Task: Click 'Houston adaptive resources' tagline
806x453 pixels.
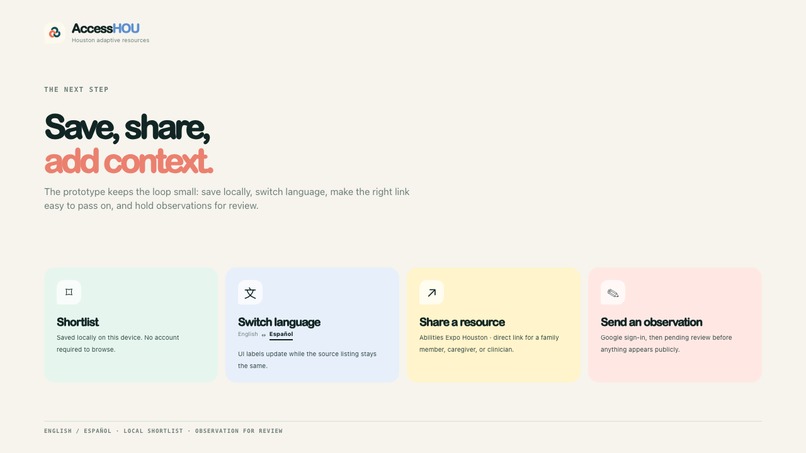Action: point(111,40)
